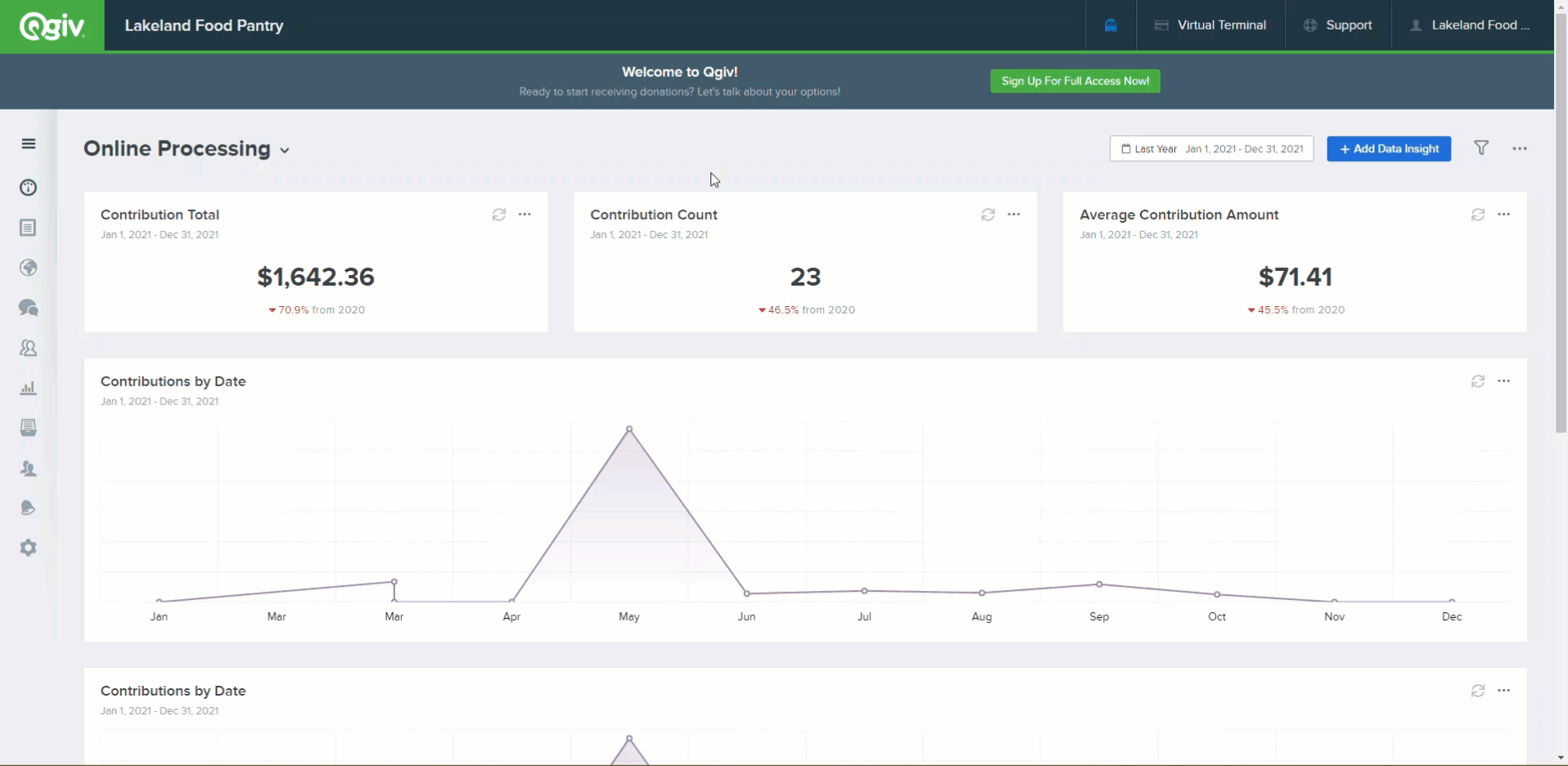This screenshot has width=1568, height=766.
Task: Click the blue icon beside Virtual Terminal
Action: coord(1111,25)
